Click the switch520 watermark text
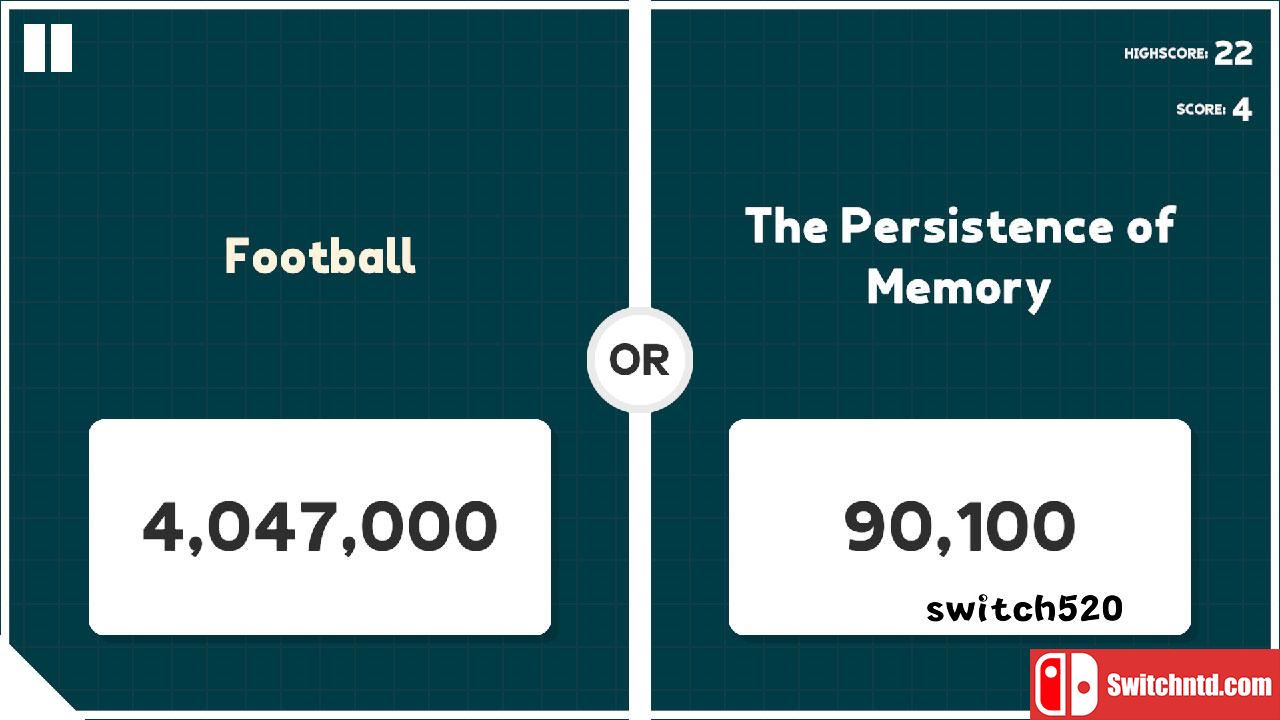1280x720 pixels. 1025,608
